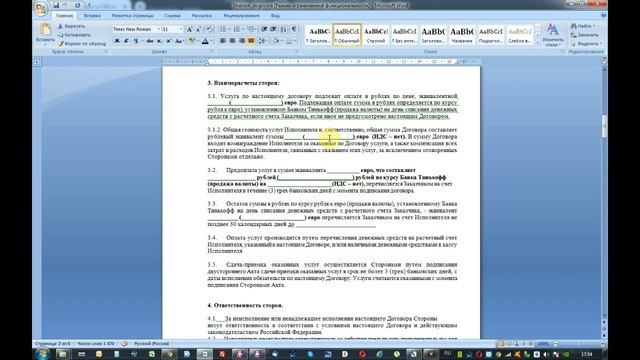This screenshot has height=360, width=640.
Task: Open Replace (Заменить) dialog
Action: [x=585, y=35]
